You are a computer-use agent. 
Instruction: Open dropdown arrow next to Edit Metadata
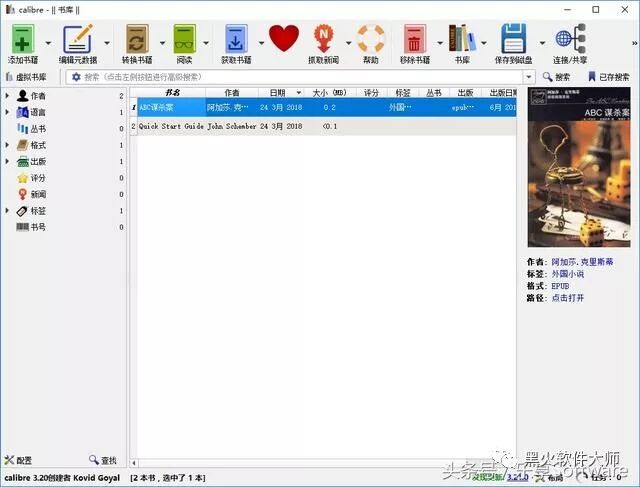107,42
